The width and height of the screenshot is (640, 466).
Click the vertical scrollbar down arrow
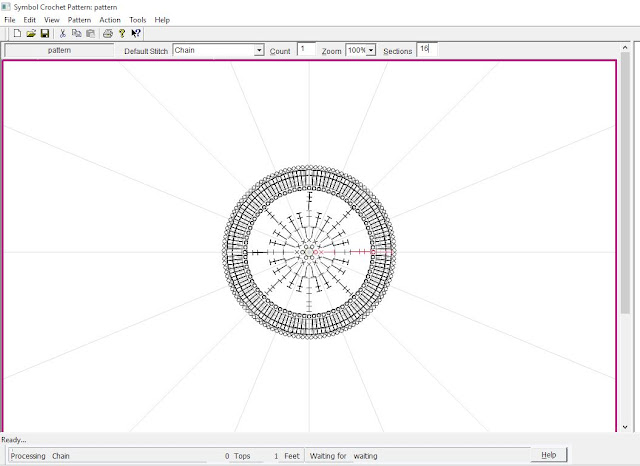coord(625,427)
